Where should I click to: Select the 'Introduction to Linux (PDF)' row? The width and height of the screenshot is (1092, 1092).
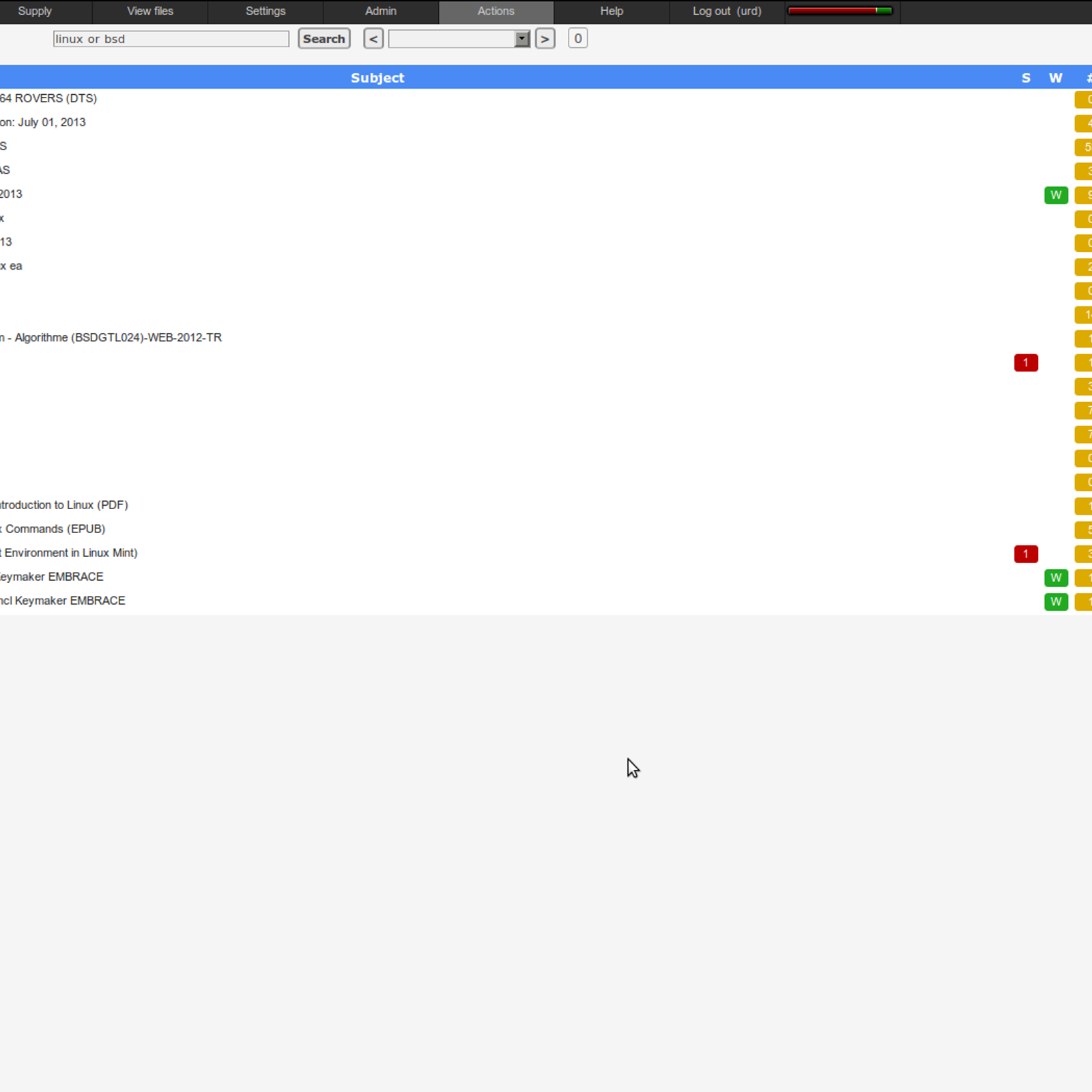tap(546, 505)
